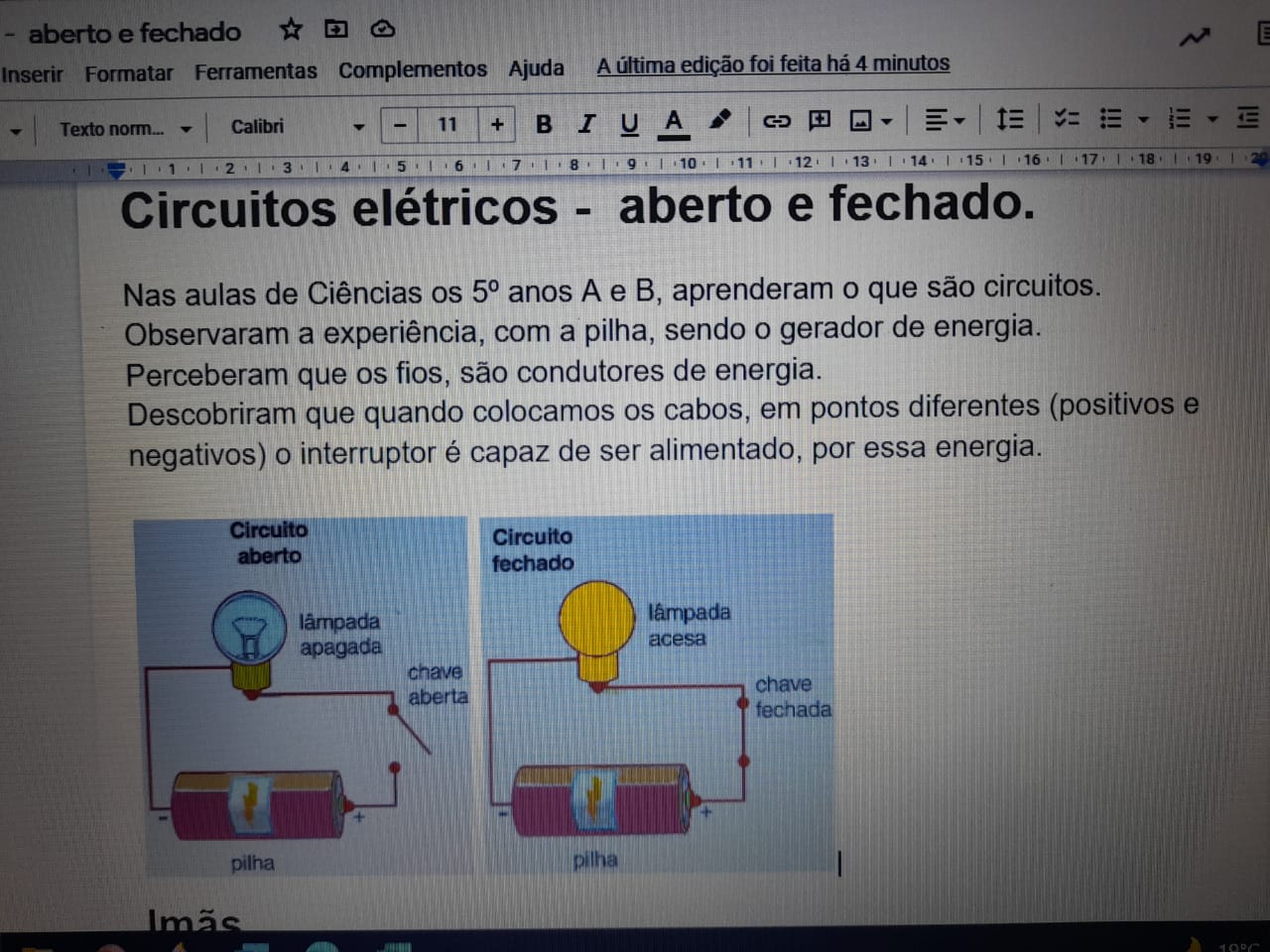Click the 'Imãs' heading text
The image size is (1270, 952).
coord(193,921)
